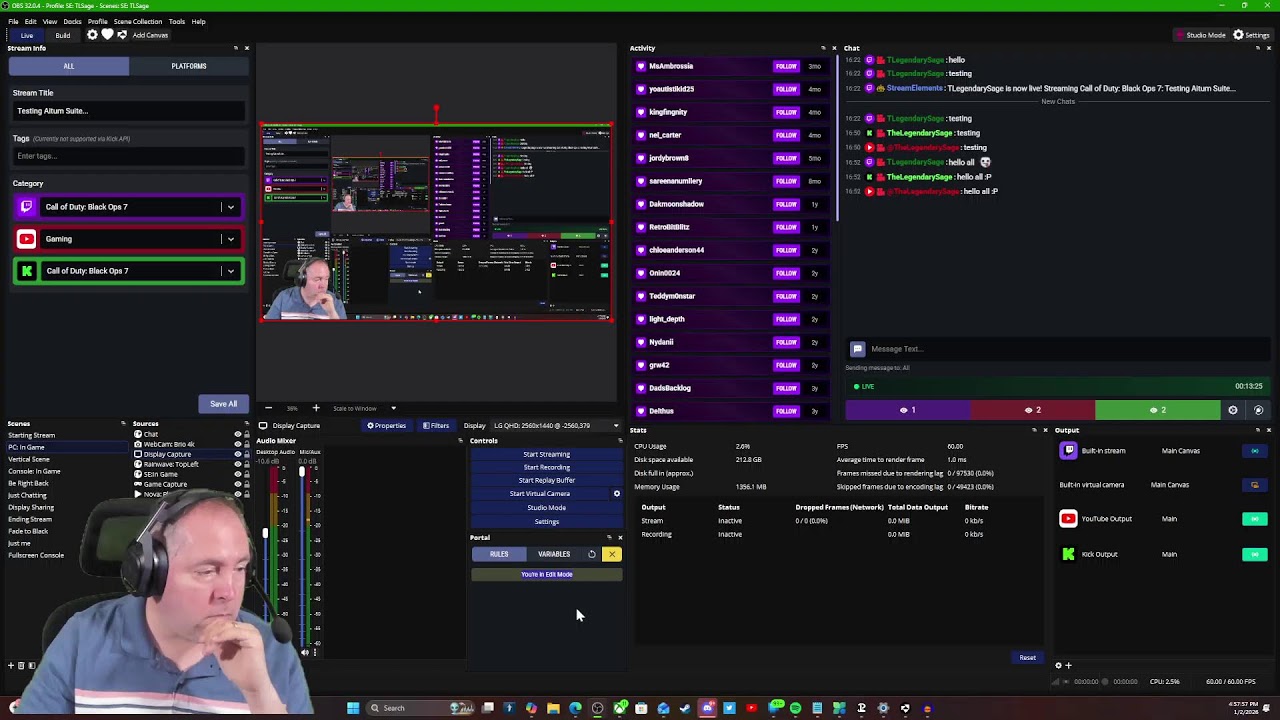Screen dimensions: 1280x720
Task: Click Start Streaming in Controls
Action: click(547, 454)
